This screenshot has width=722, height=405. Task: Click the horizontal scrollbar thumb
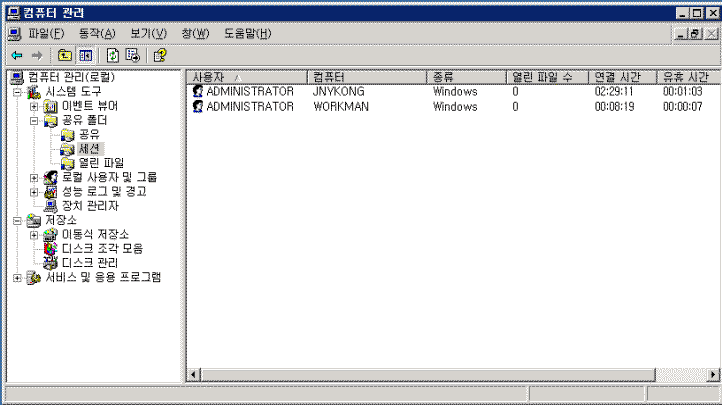428,375
